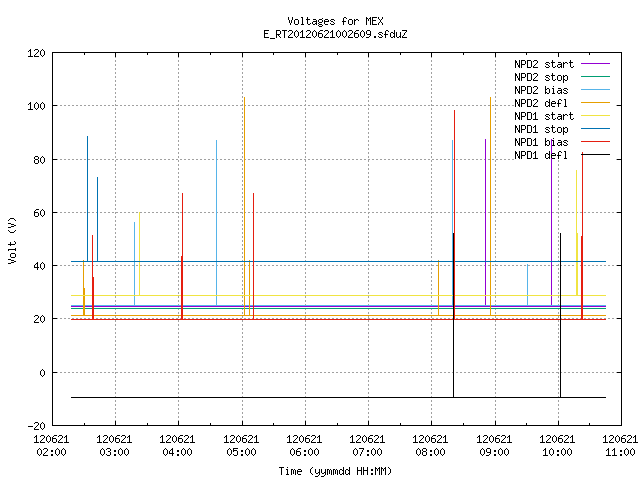This screenshot has height=480, width=640.
Task: Click y-axis tick value 40
Action: 39,266
